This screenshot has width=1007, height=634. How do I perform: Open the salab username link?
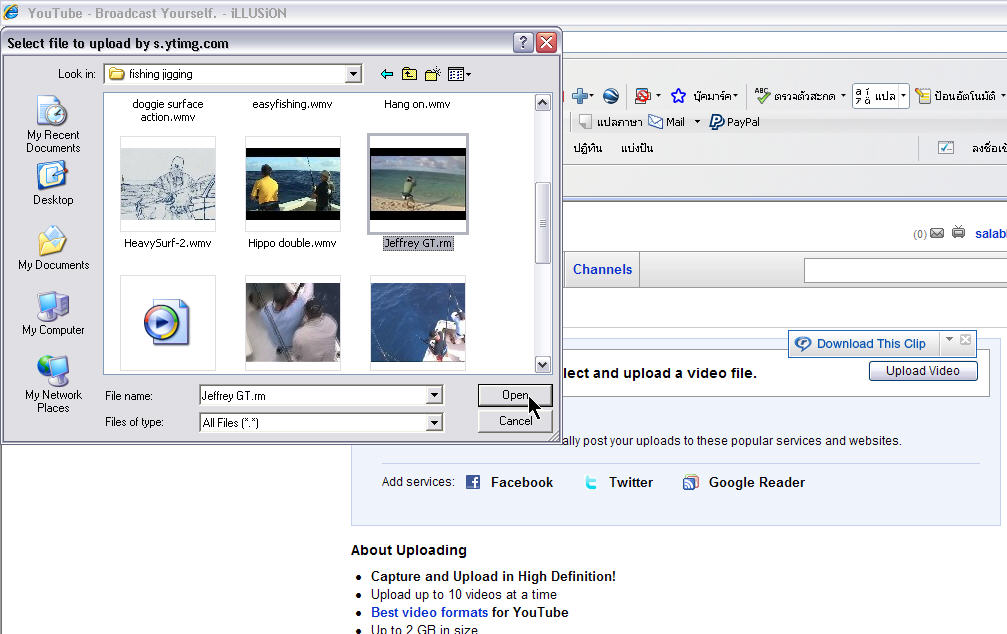point(990,234)
